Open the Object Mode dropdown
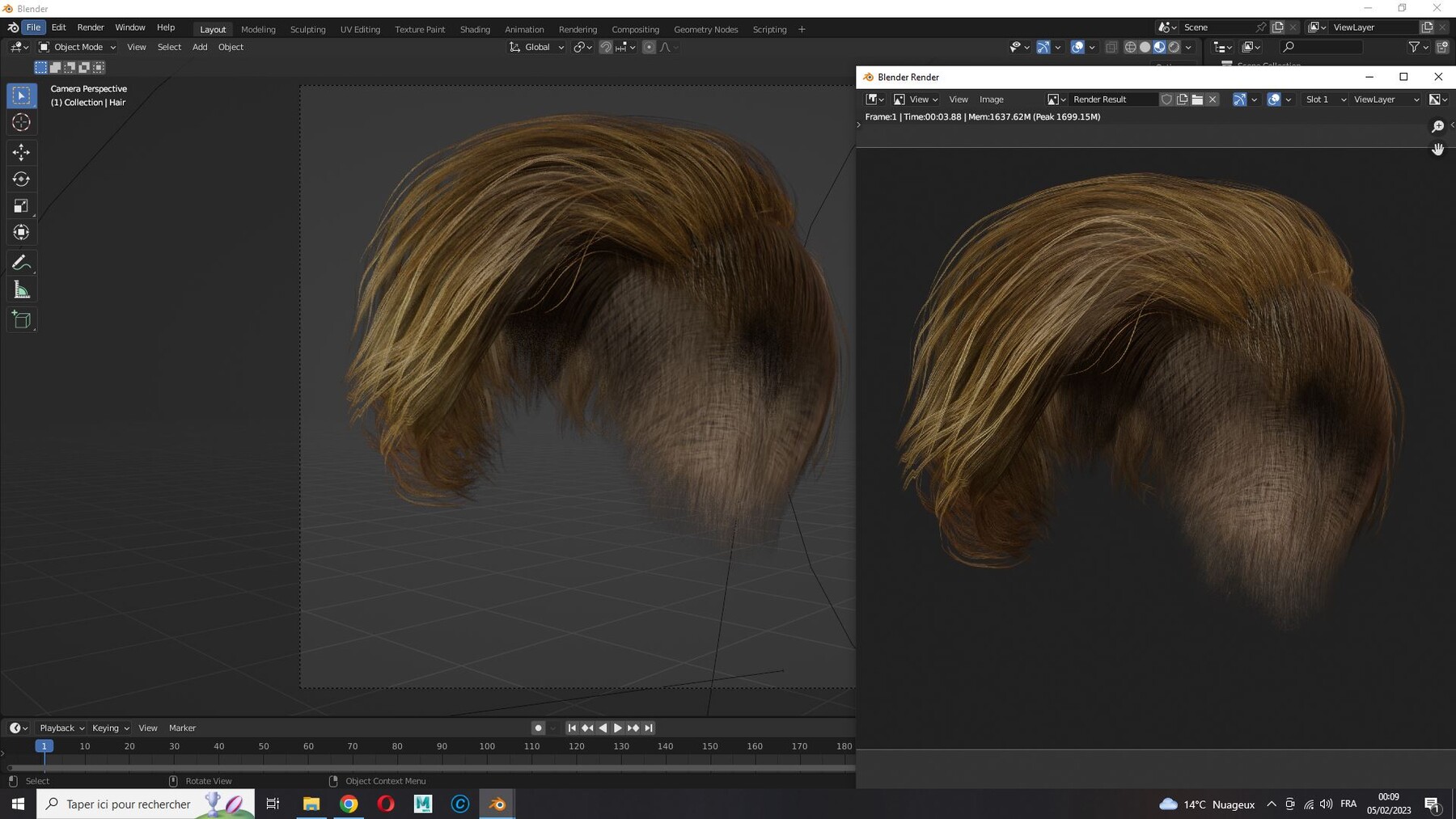The image size is (1456, 819). 78,48
